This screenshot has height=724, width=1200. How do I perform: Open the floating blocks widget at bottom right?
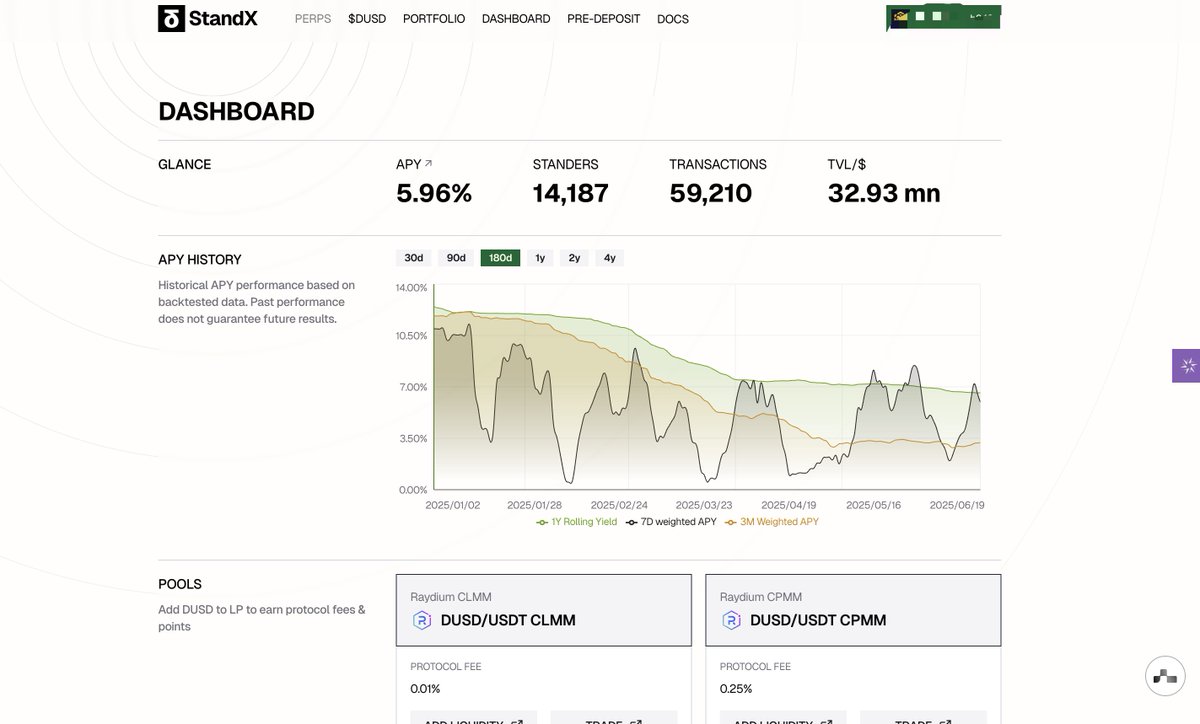click(1165, 676)
